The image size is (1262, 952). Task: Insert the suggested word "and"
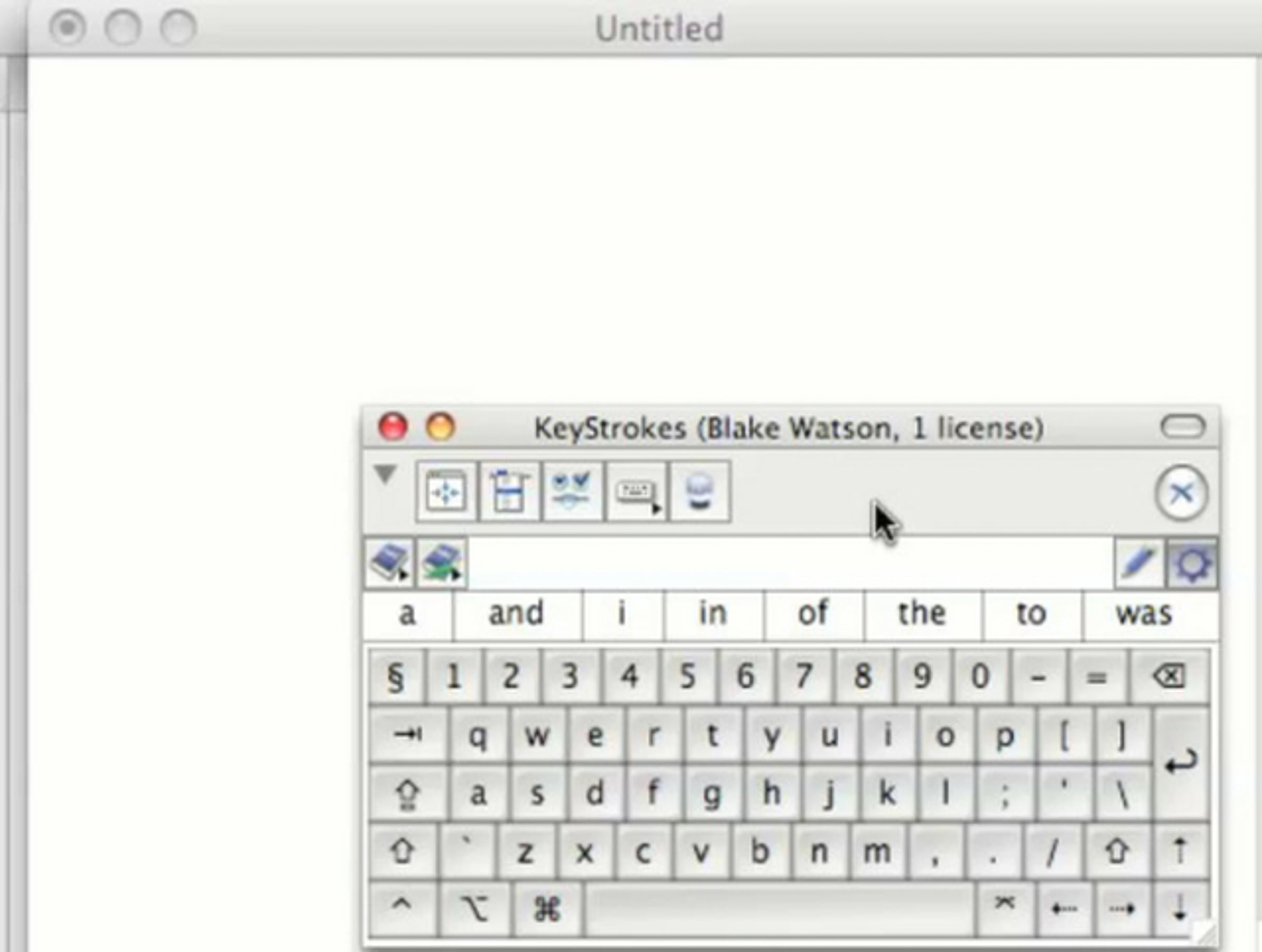pos(517,615)
